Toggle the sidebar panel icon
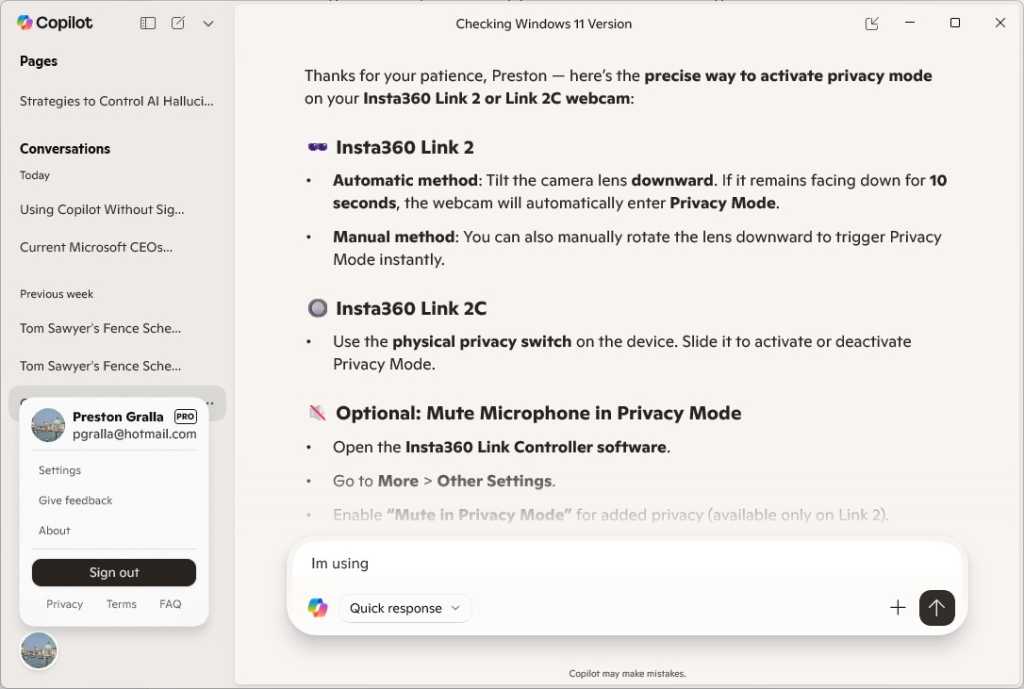Image resolution: width=1024 pixels, height=689 pixels. 147,22
